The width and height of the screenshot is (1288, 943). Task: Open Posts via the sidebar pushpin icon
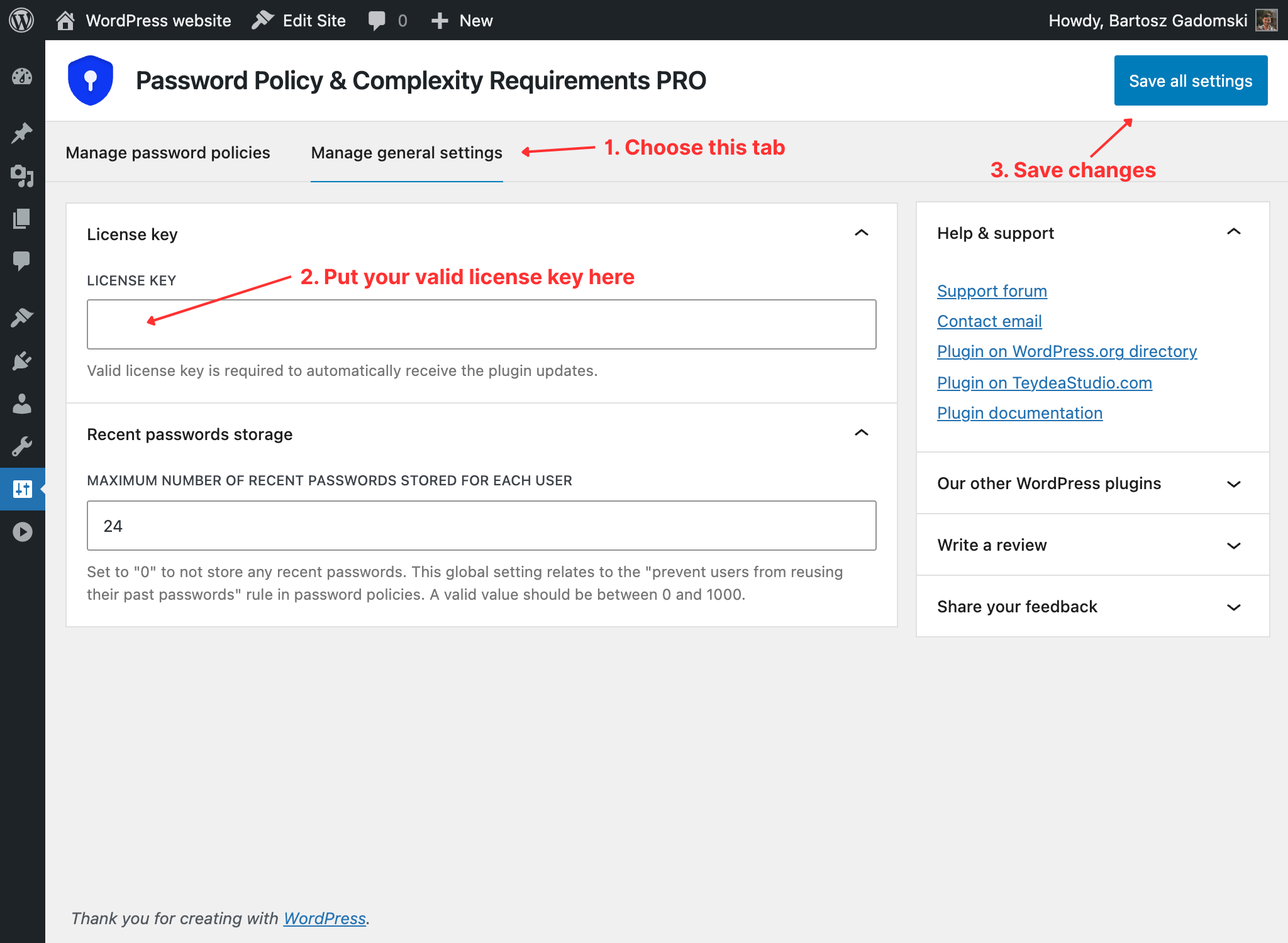tap(22, 133)
